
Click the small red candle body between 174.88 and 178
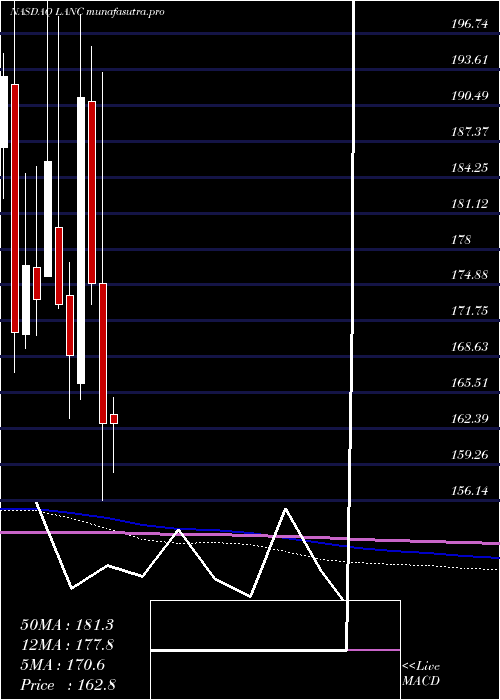coord(37,283)
